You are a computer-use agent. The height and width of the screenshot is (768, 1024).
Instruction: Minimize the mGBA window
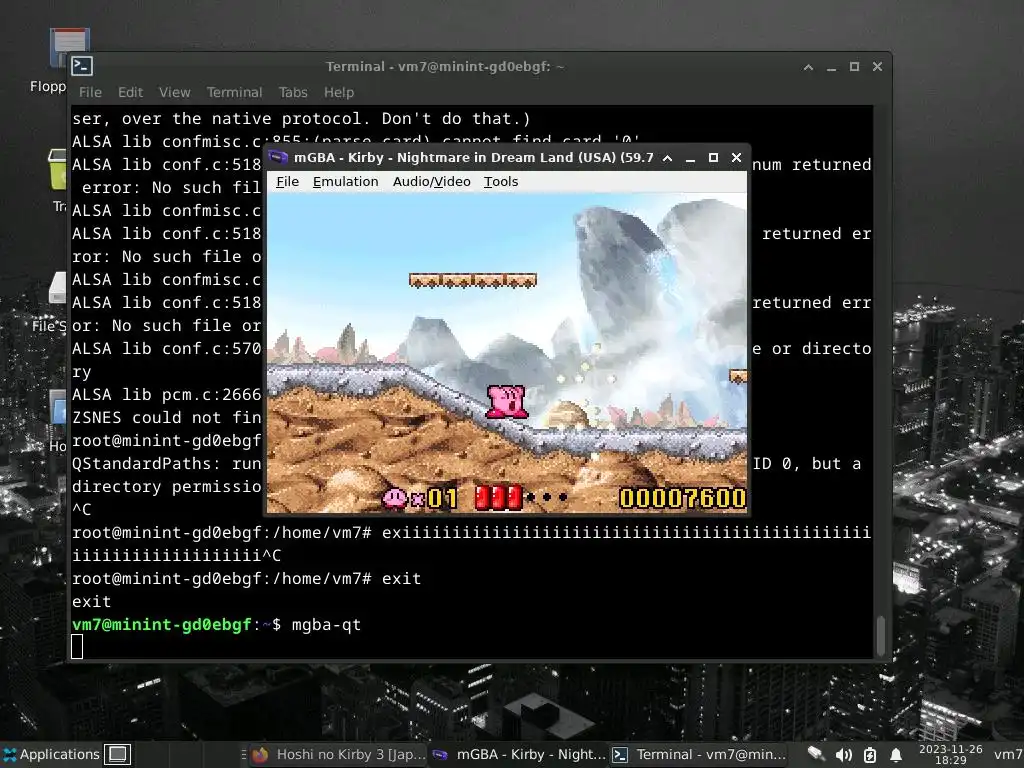coord(690,158)
